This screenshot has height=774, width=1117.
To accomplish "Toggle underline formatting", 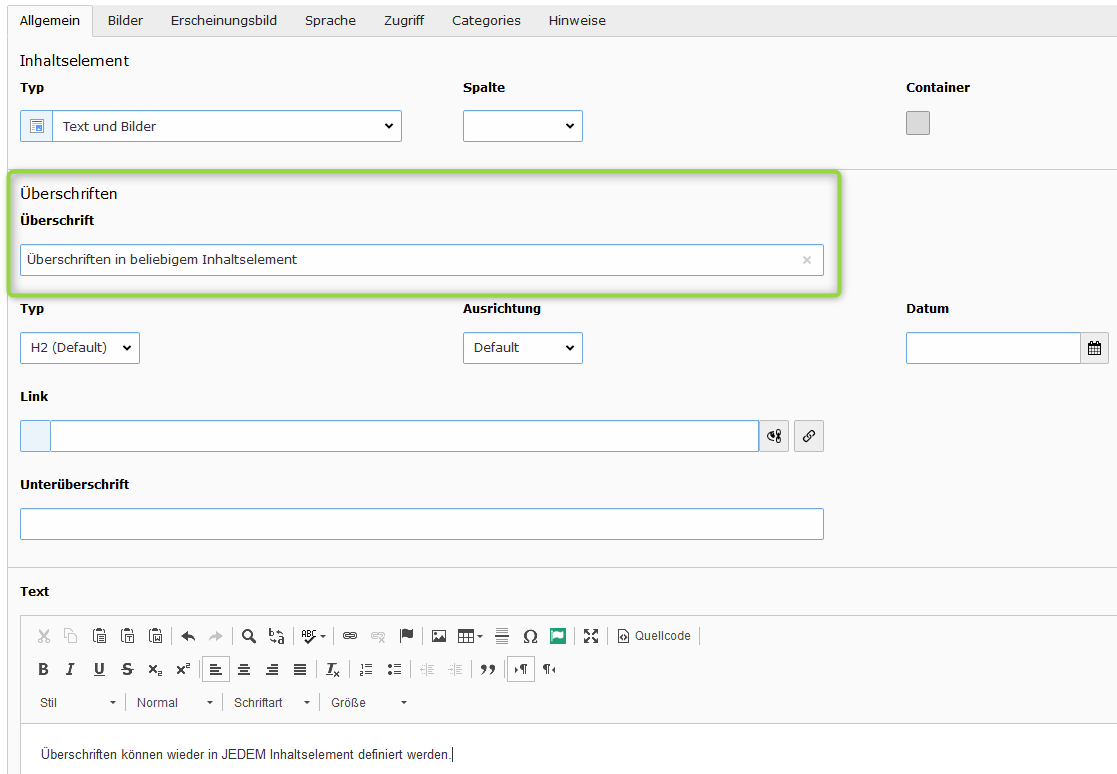I will click(99, 670).
